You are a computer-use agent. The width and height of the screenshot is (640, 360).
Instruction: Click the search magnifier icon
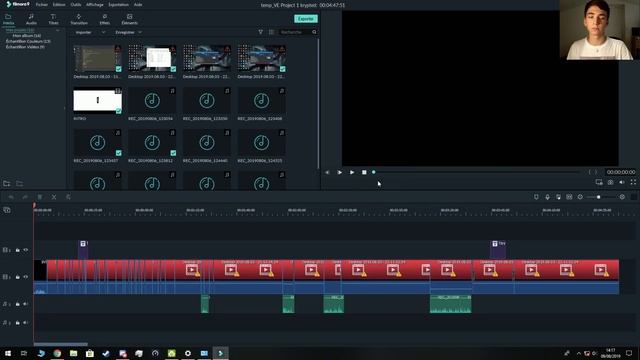coord(314,32)
